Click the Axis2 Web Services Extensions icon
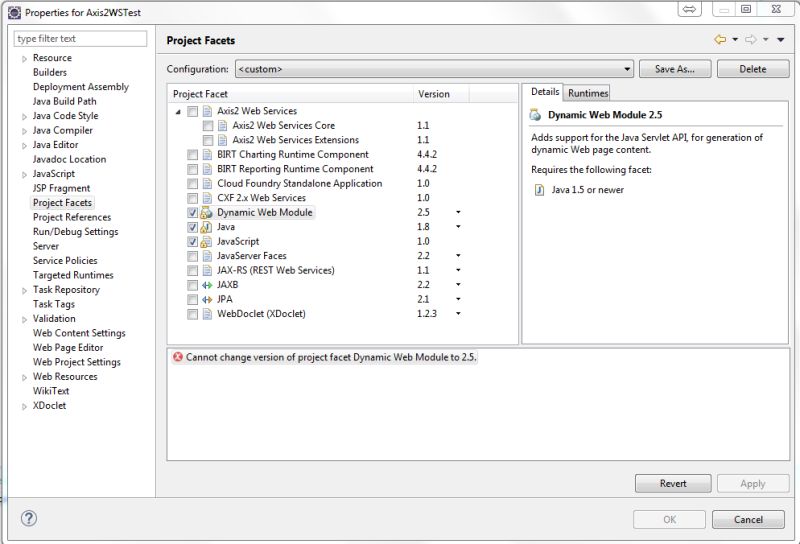Image resolution: width=800 pixels, height=544 pixels. tap(222, 140)
